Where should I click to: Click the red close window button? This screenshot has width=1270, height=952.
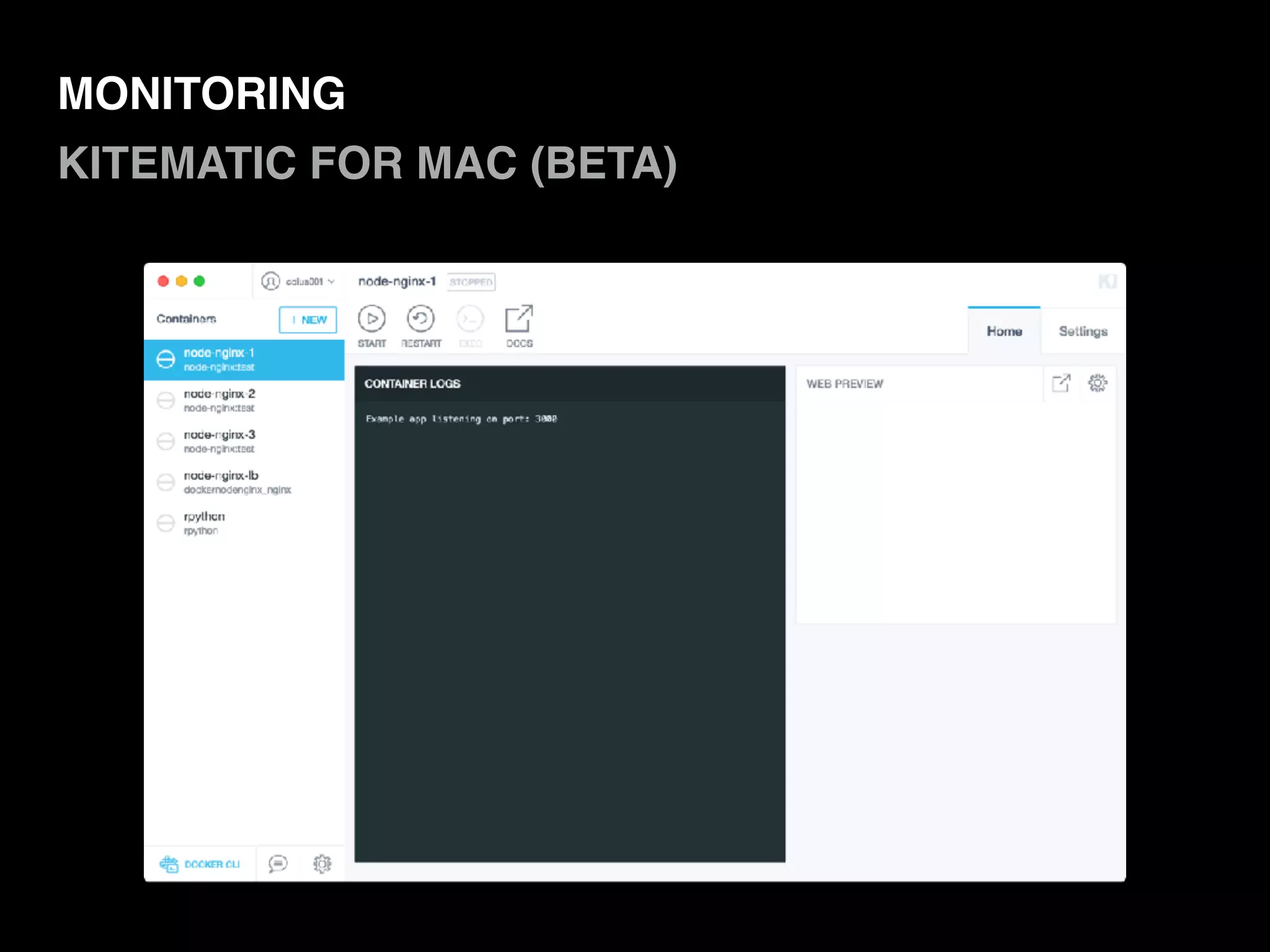pos(164,281)
